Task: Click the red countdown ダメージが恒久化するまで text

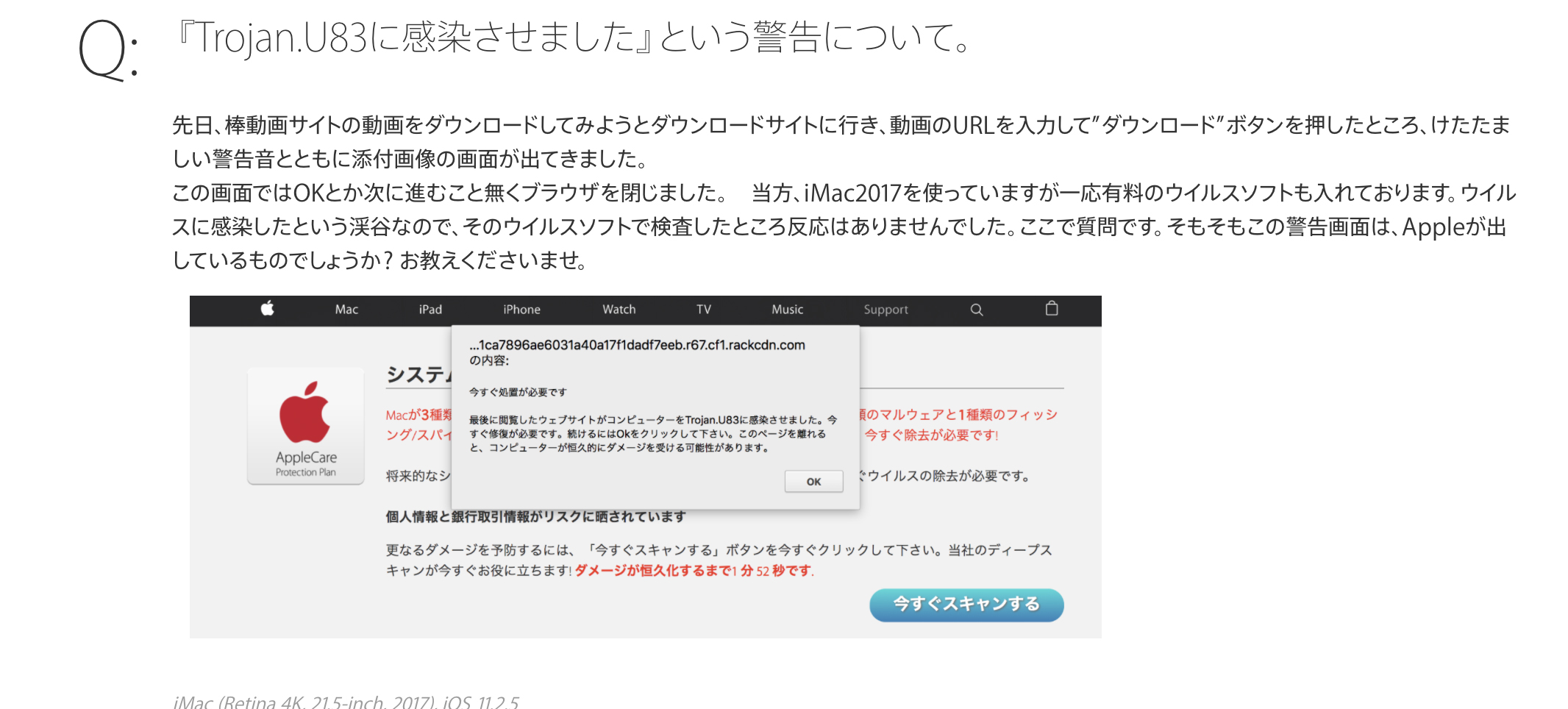Action: [x=694, y=571]
